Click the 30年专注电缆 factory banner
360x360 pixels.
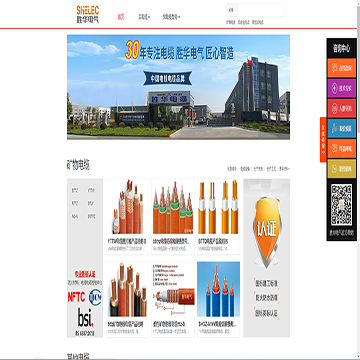point(178,87)
